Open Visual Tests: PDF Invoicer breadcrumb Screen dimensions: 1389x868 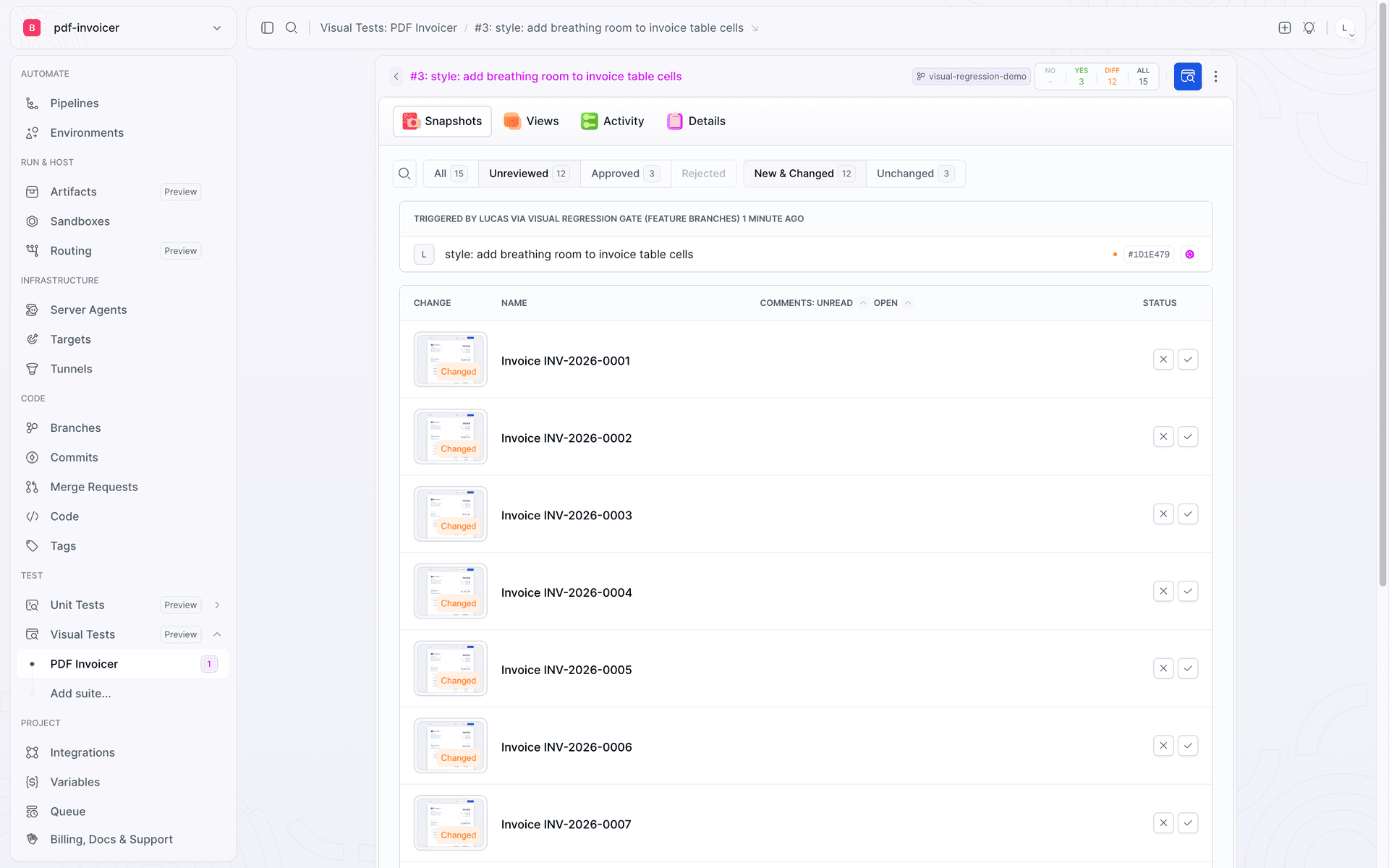(388, 27)
